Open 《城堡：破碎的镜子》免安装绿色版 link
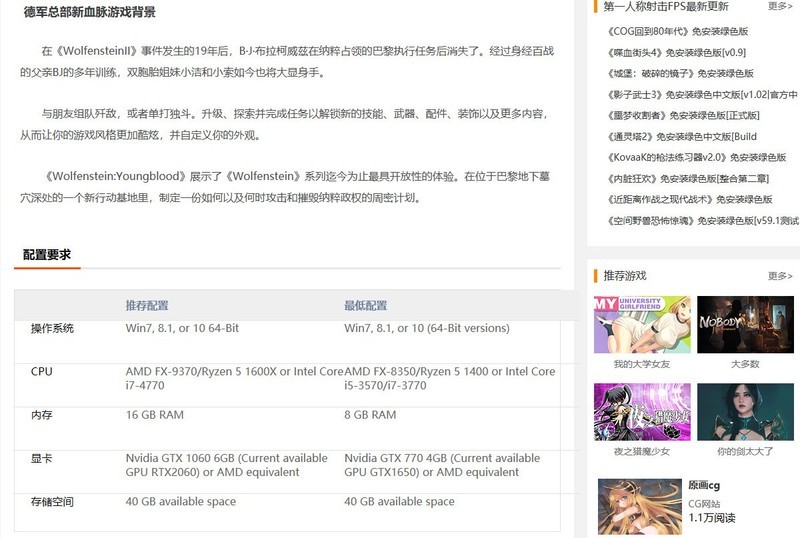This screenshot has height=538, width=800. pyautogui.click(x=680, y=74)
